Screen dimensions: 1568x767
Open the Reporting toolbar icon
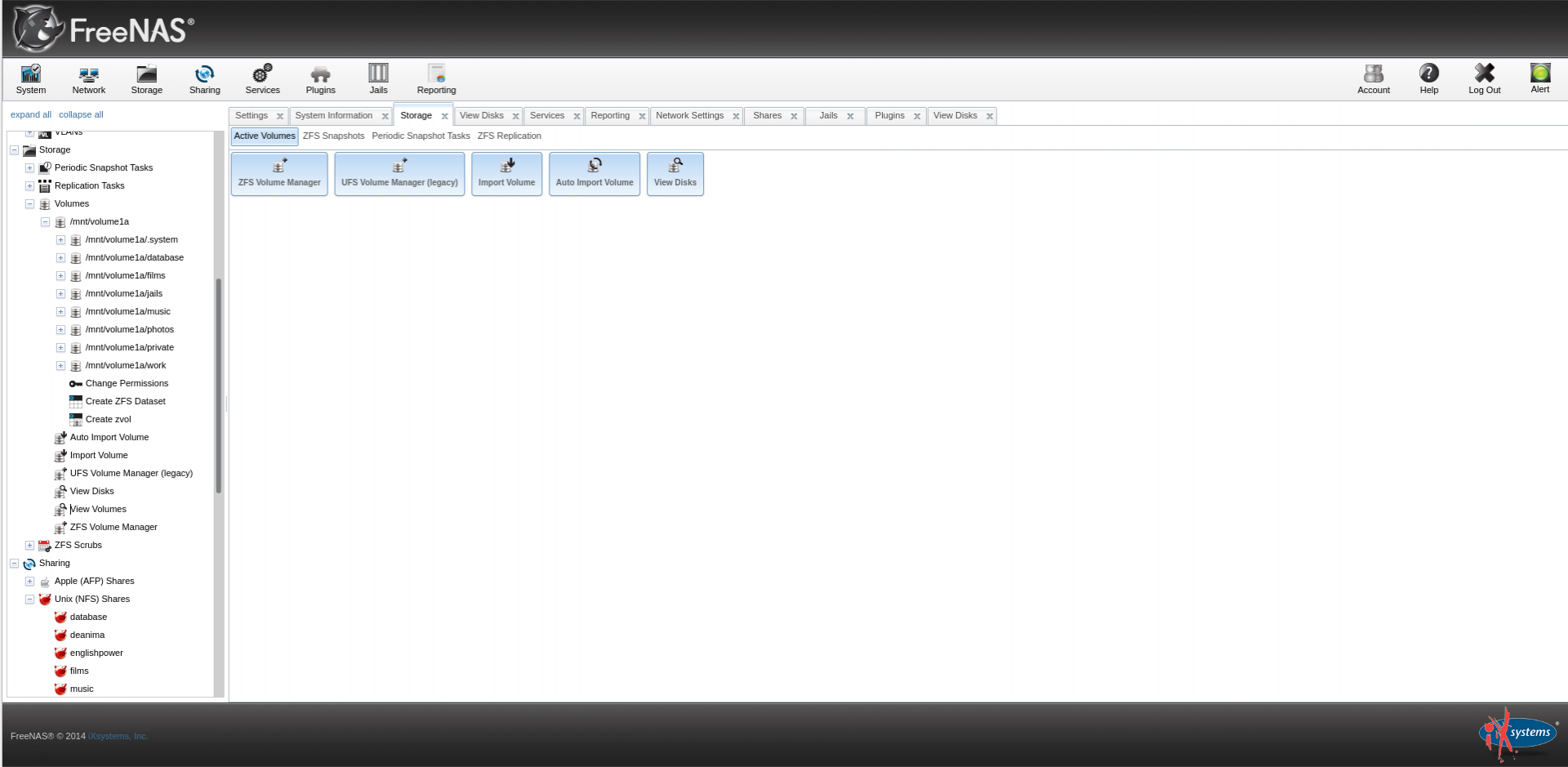(436, 79)
